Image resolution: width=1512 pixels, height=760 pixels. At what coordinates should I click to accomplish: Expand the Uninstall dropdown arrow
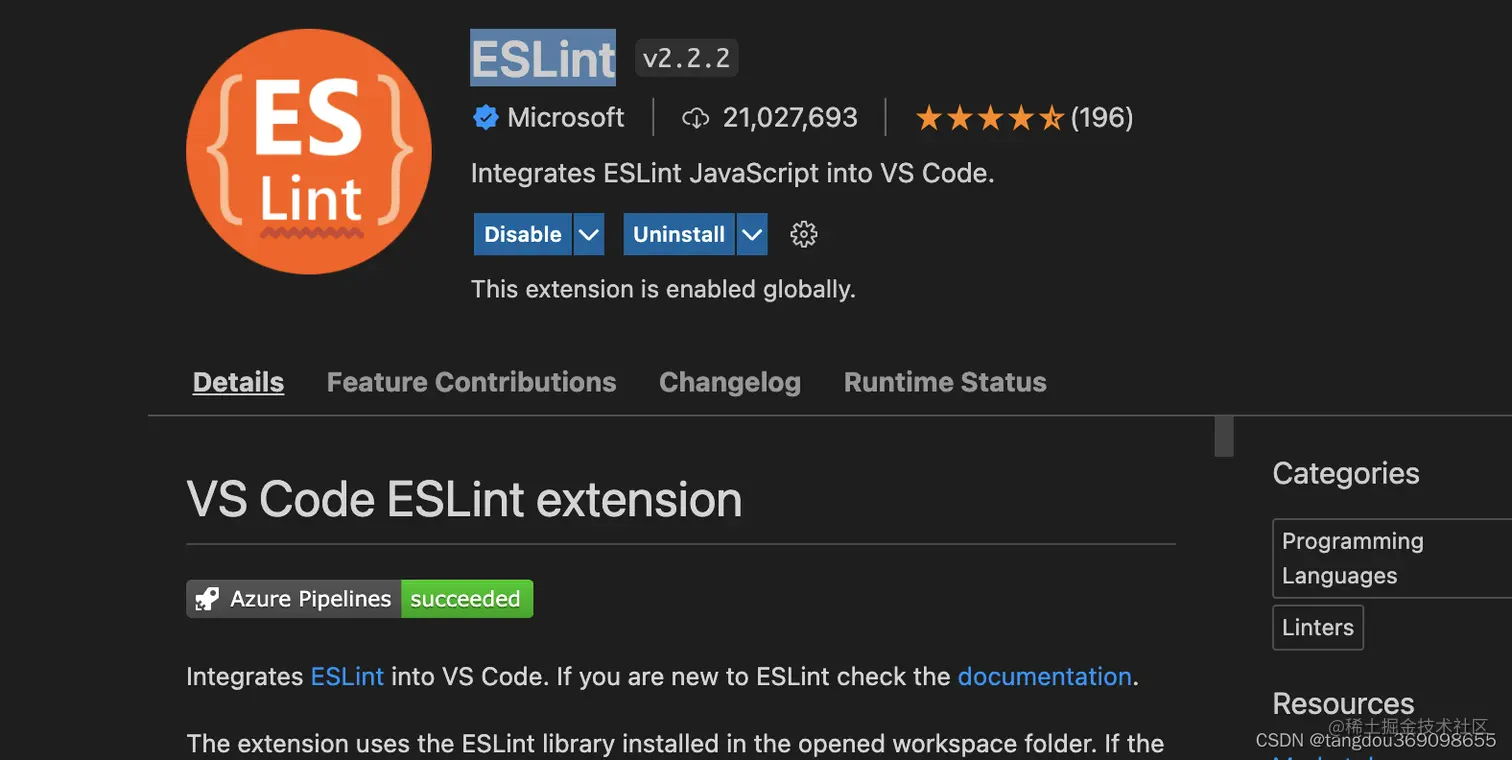(x=752, y=234)
